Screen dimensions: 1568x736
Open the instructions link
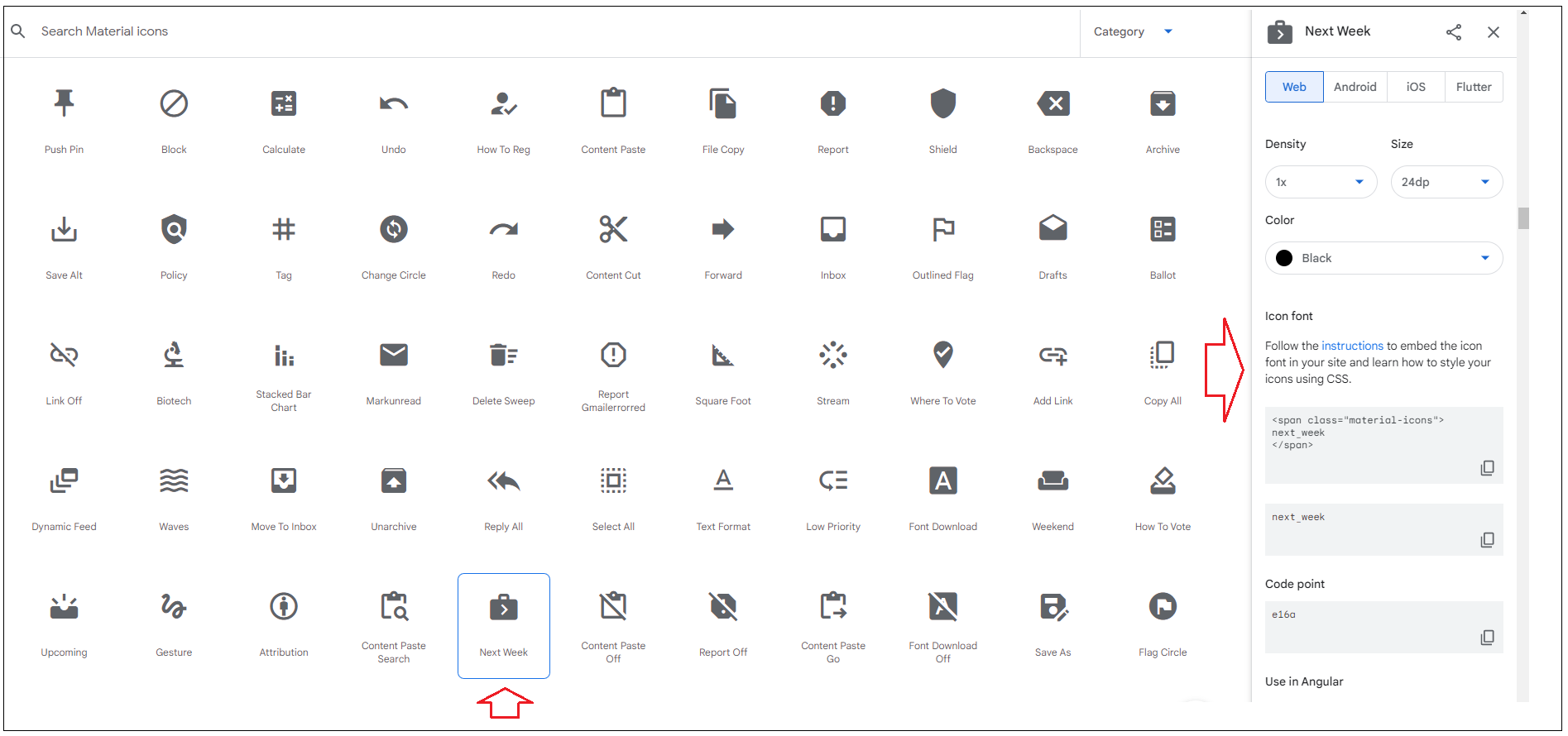(1352, 346)
